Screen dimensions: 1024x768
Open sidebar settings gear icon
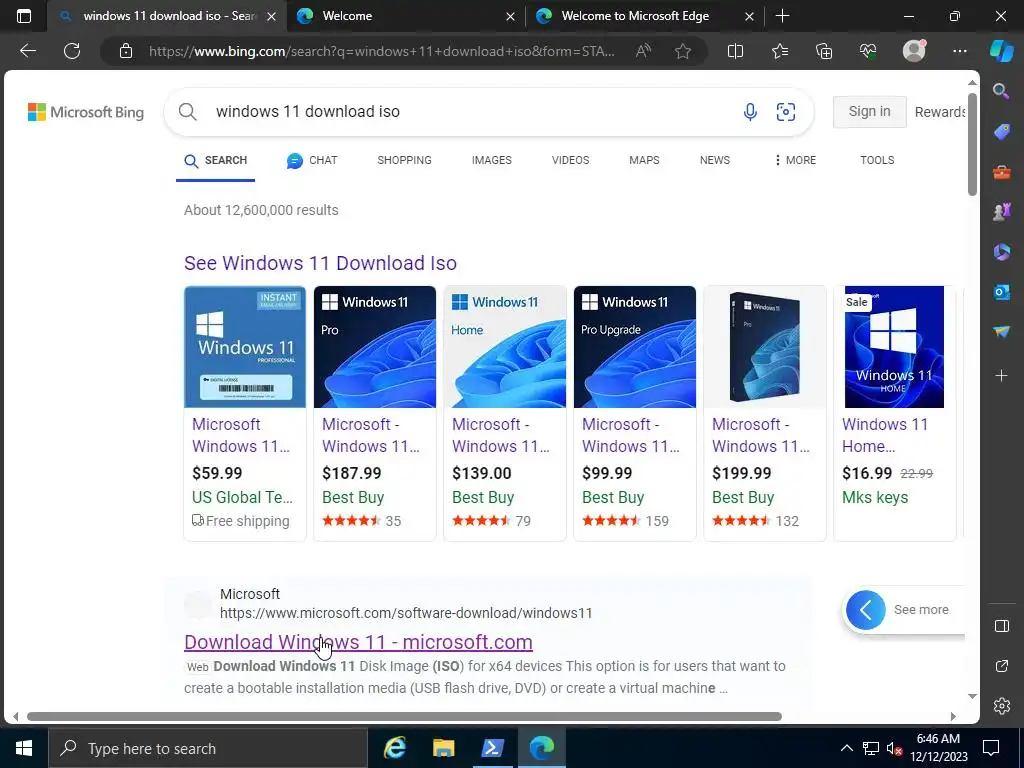[x=1002, y=705]
